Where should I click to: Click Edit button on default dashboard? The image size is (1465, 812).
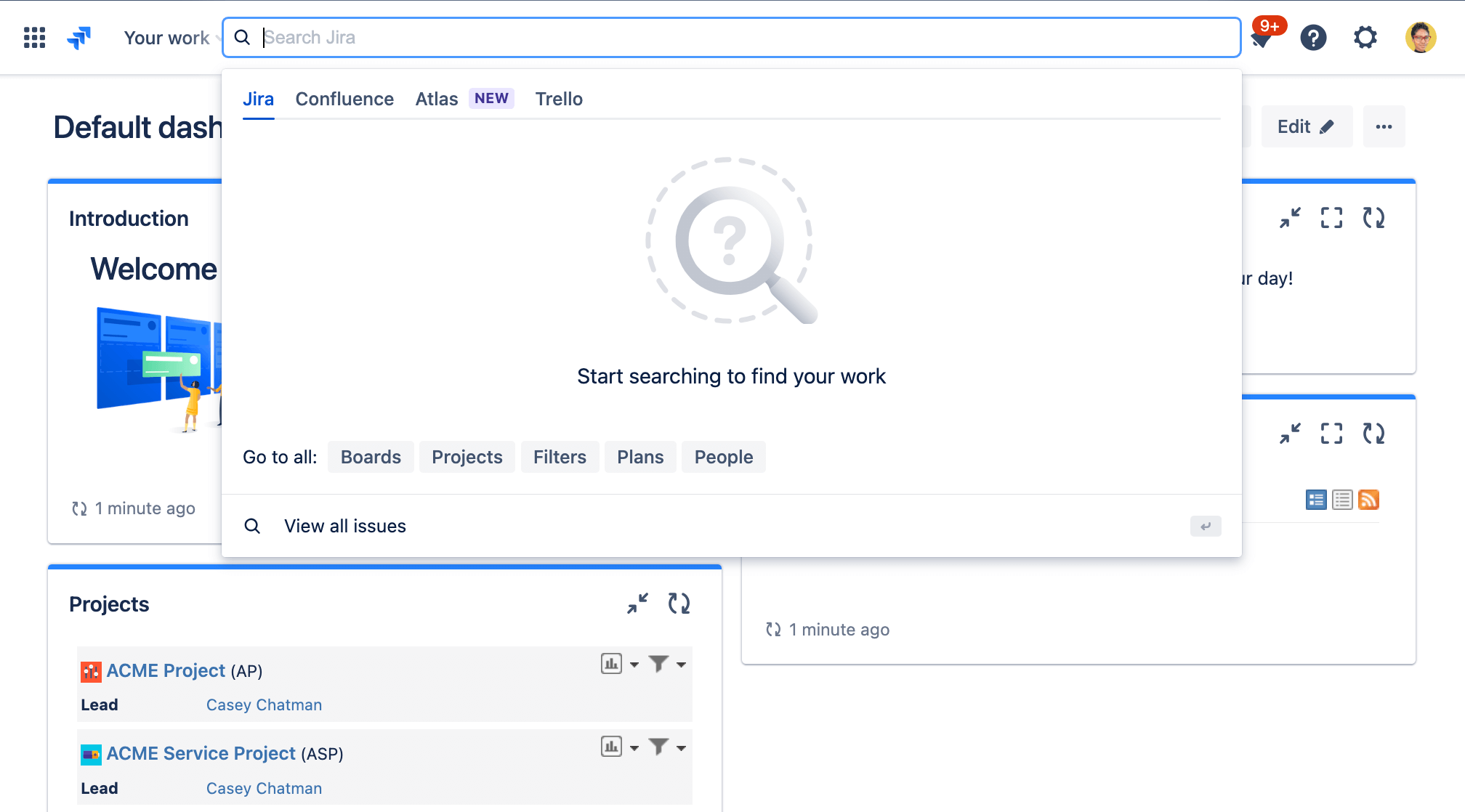pos(1307,126)
